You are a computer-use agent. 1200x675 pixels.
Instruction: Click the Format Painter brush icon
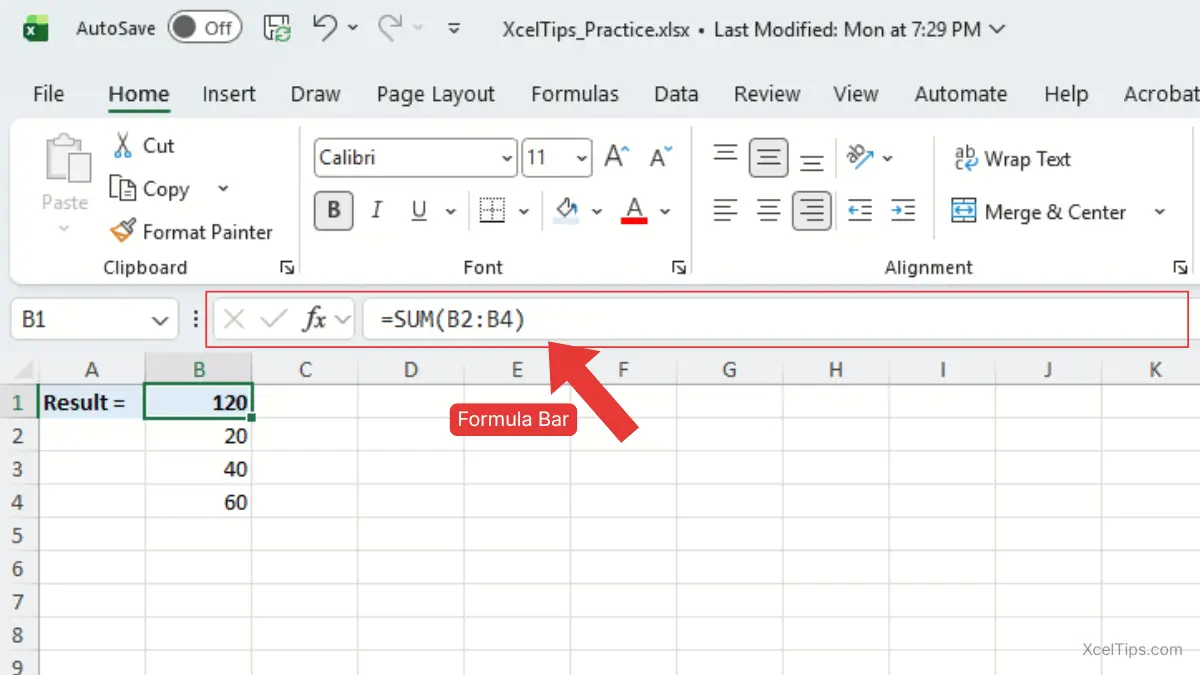[x=123, y=232]
